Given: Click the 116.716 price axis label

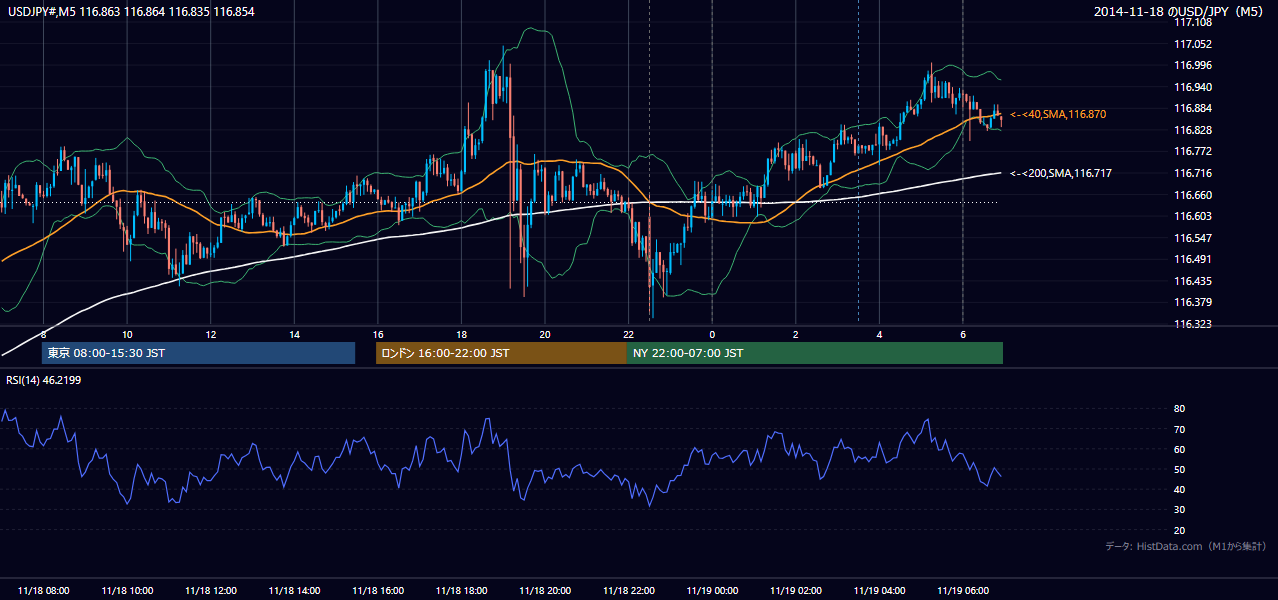Looking at the screenshot, I should click(1192, 173).
